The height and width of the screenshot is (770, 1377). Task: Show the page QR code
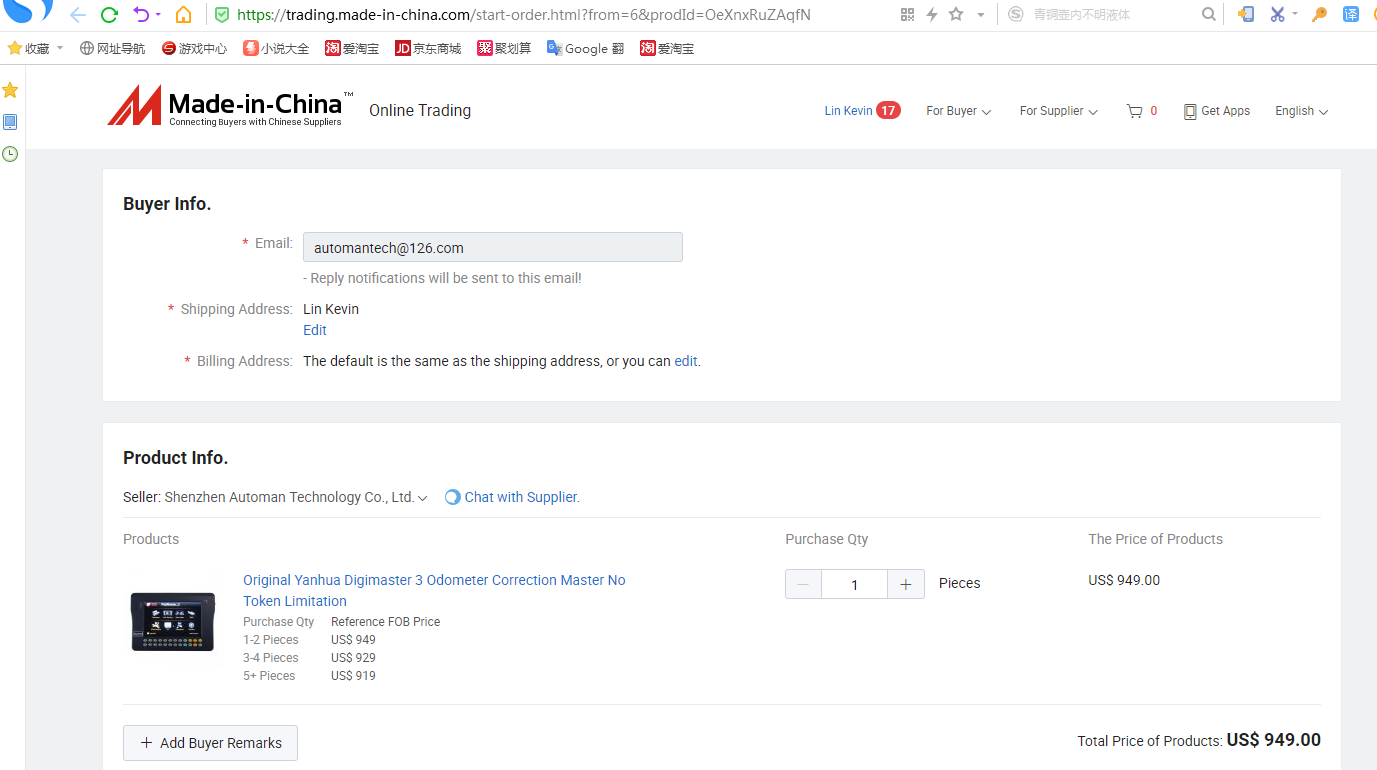coord(907,15)
